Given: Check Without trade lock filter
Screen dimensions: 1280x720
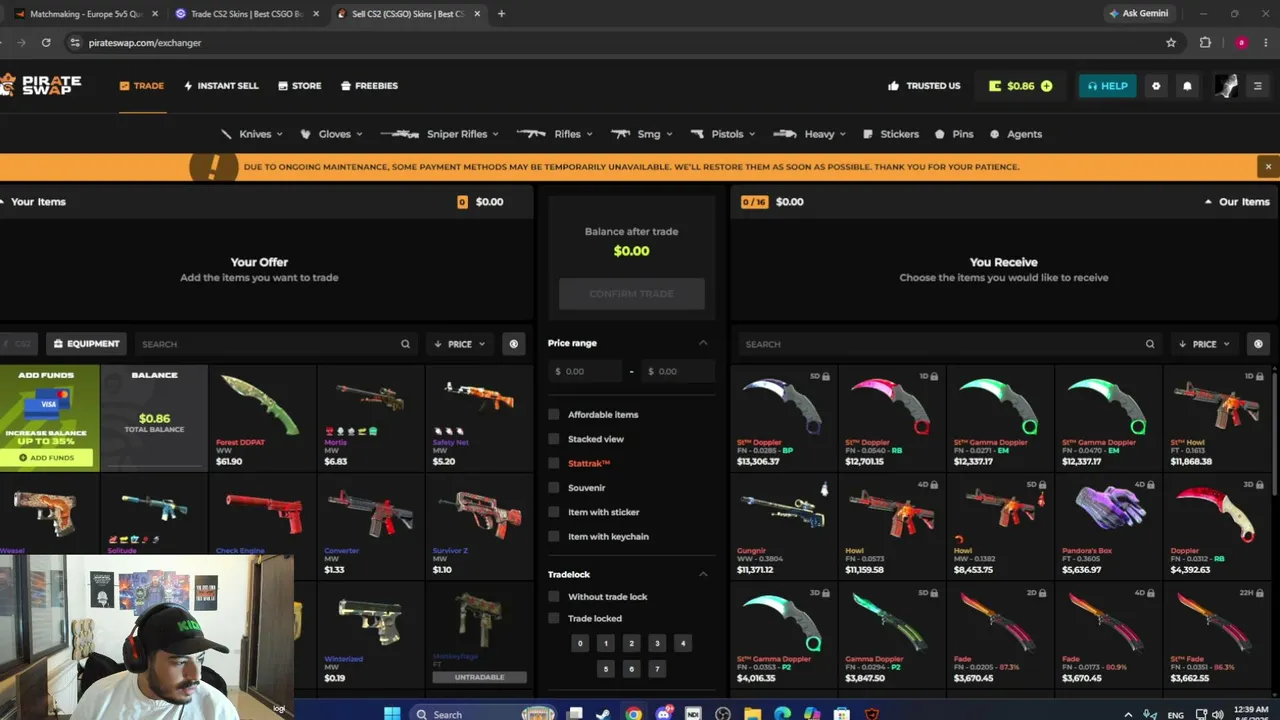Looking at the screenshot, I should (x=554, y=597).
